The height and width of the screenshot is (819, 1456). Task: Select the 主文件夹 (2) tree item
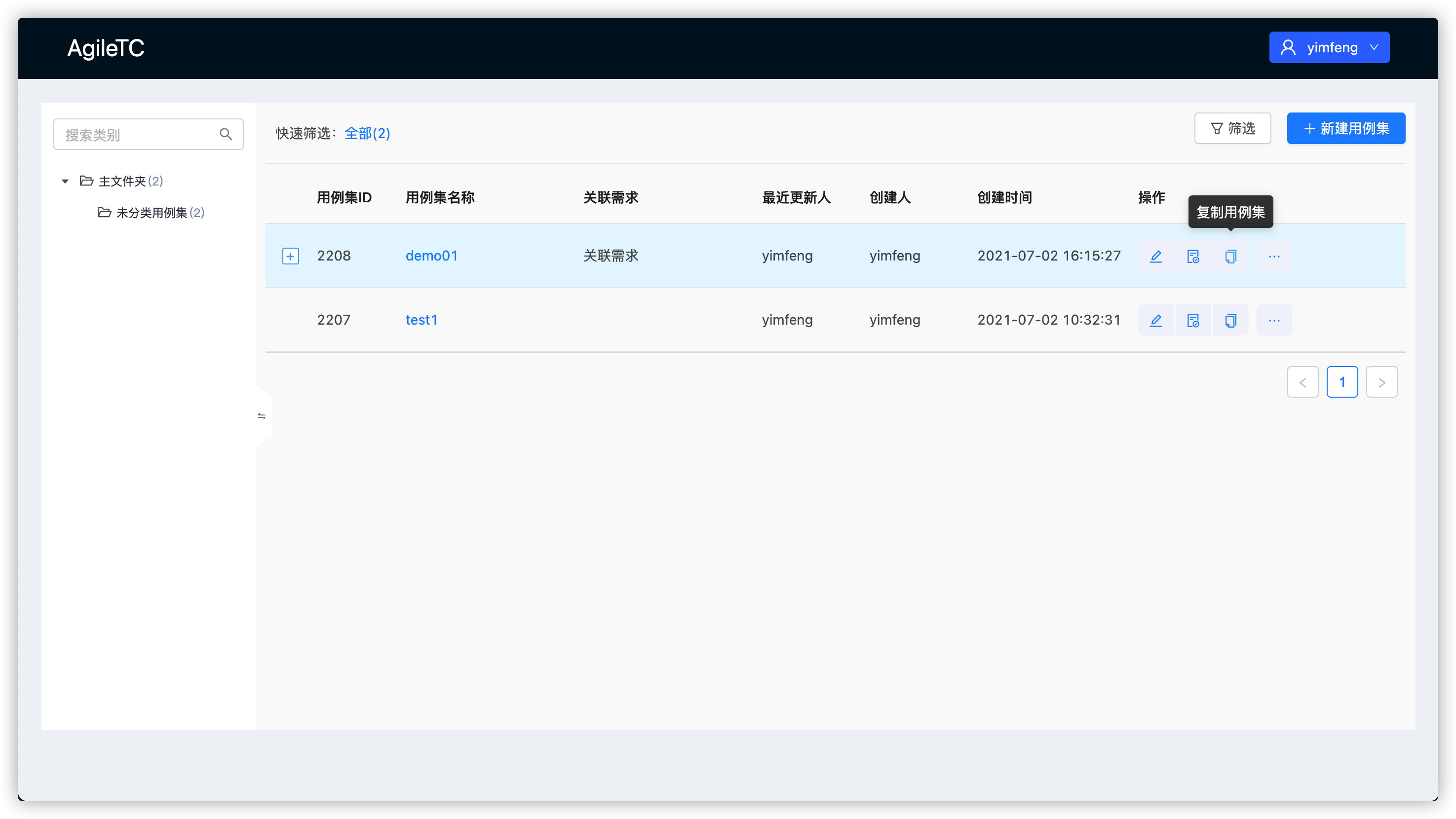[x=131, y=181]
